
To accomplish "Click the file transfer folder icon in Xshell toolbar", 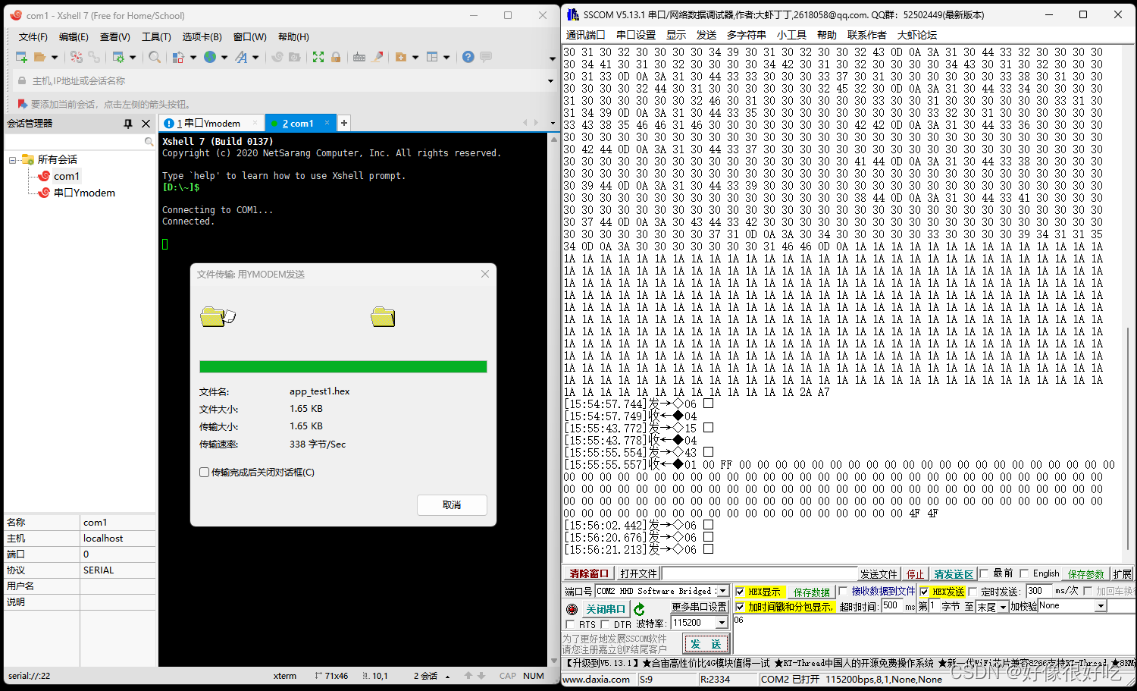I will 400,57.
